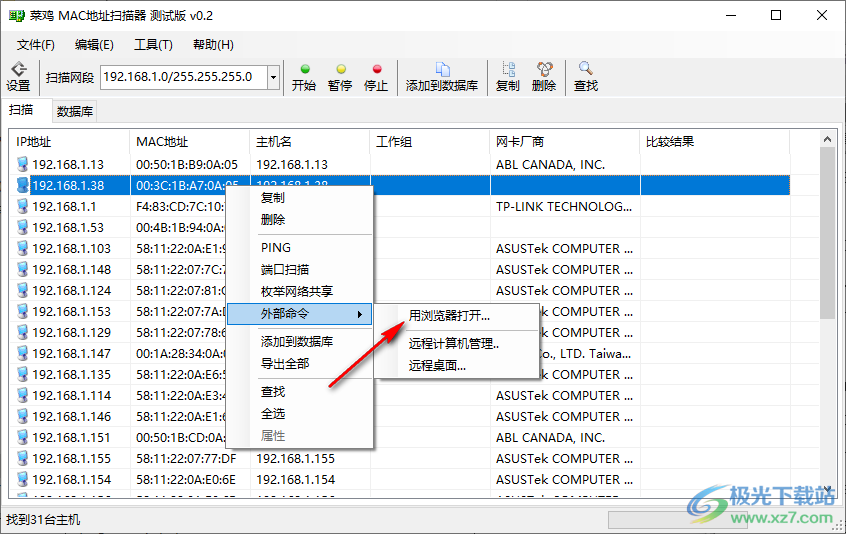Open the 文件(F) menu
Screen dimensions: 846x534
coord(36,45)
